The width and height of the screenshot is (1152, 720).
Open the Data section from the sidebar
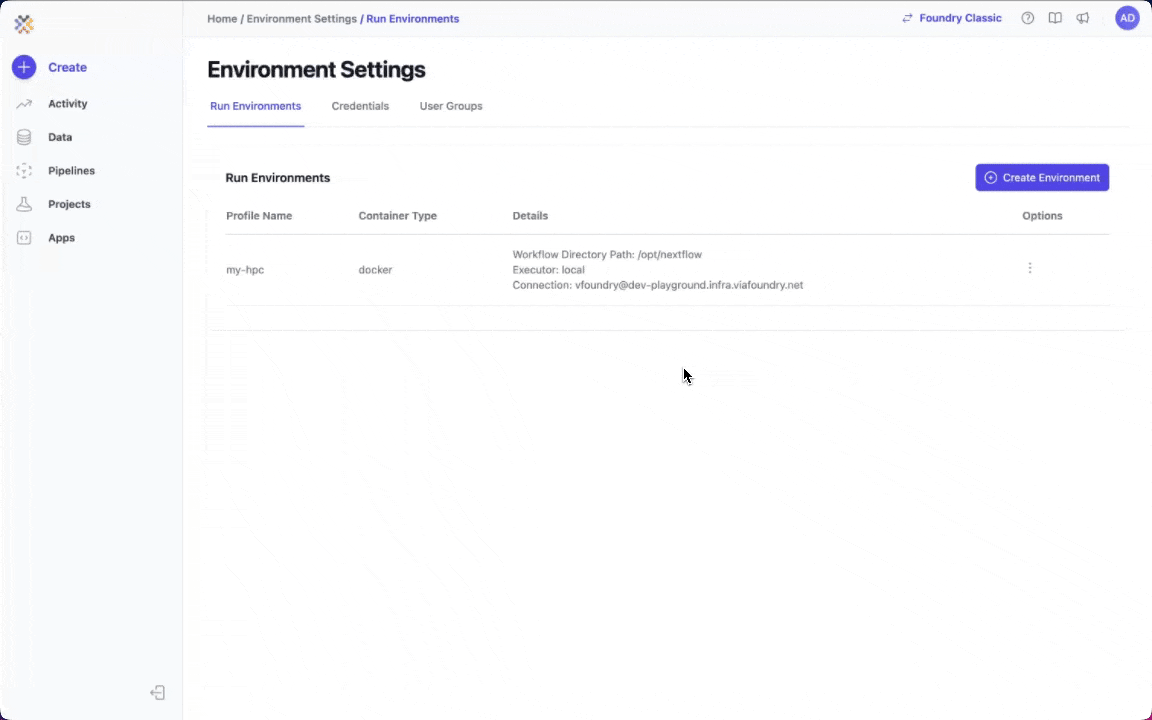(x=24, y=137)
